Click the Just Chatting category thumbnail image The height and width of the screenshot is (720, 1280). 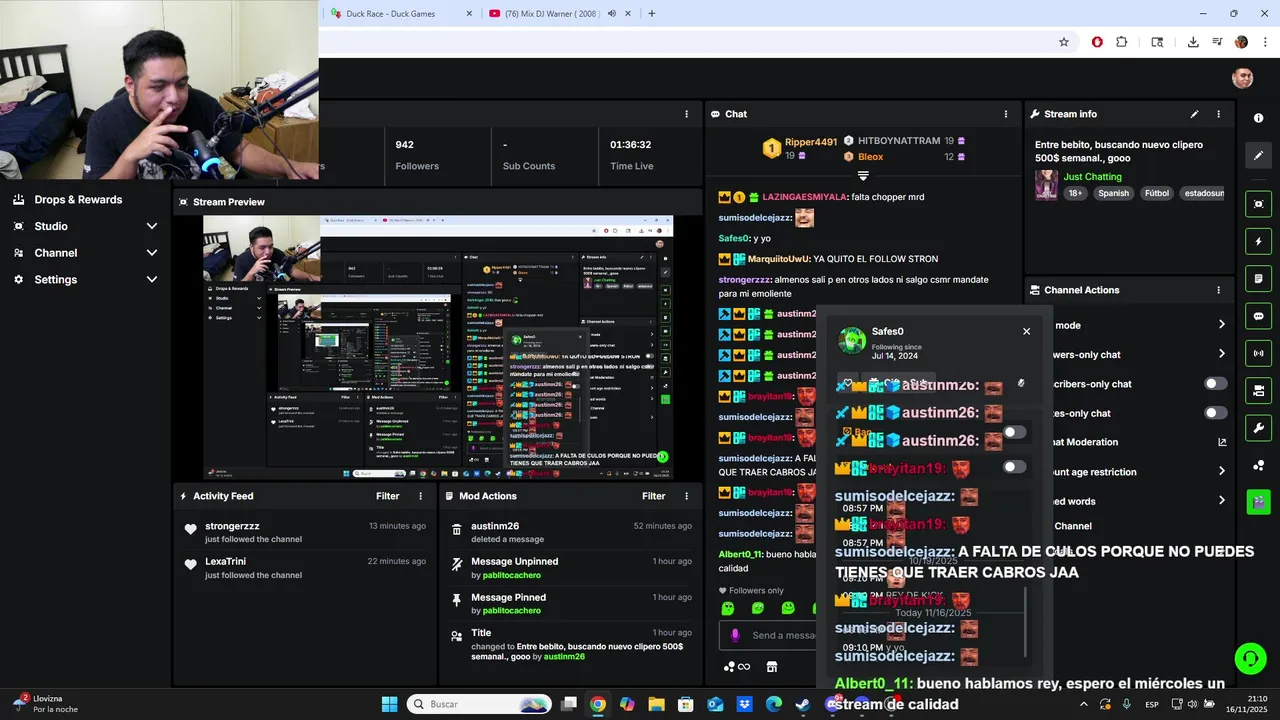(1046, 184)
